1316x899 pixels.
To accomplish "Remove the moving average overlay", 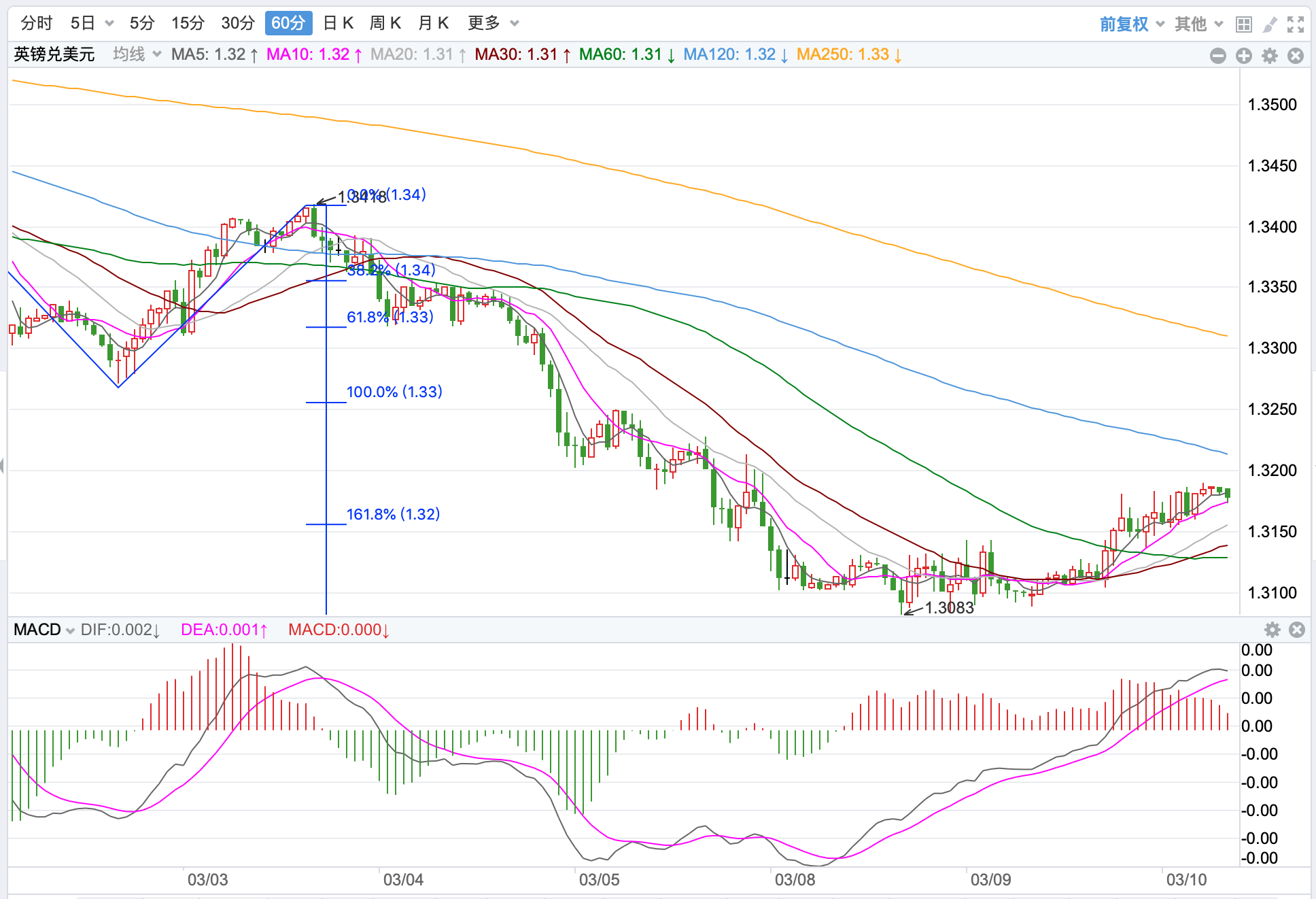I will coord(1296,56).
